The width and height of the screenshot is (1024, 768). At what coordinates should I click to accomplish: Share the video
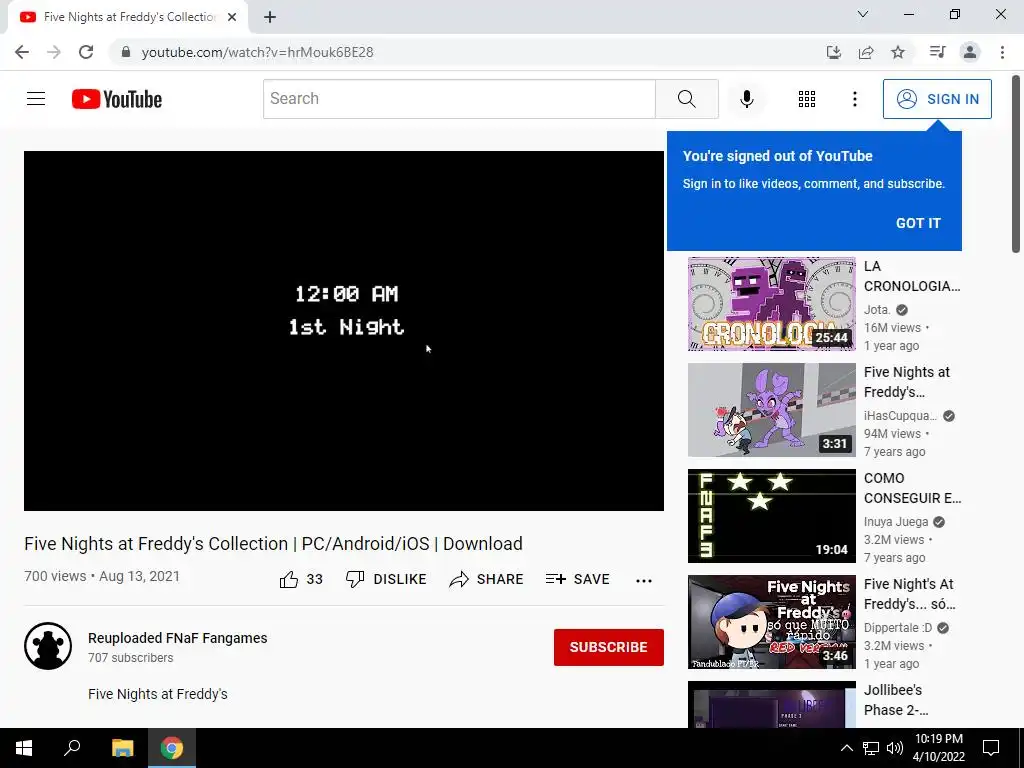486,579
